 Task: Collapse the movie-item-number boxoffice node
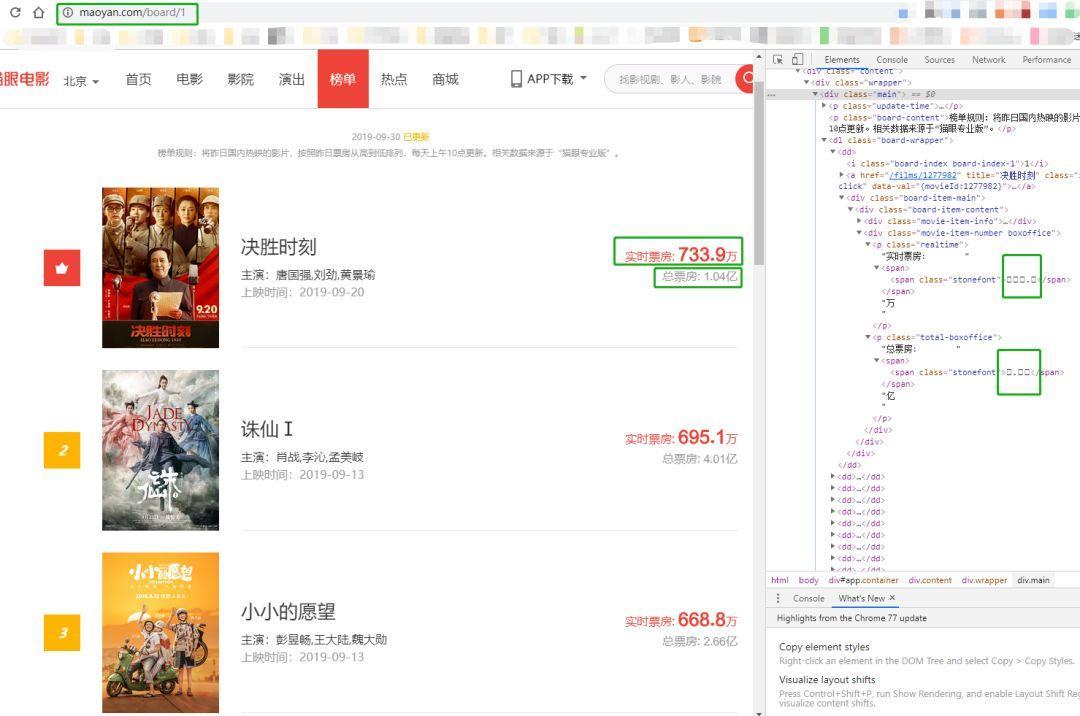[x=859, y=233]
